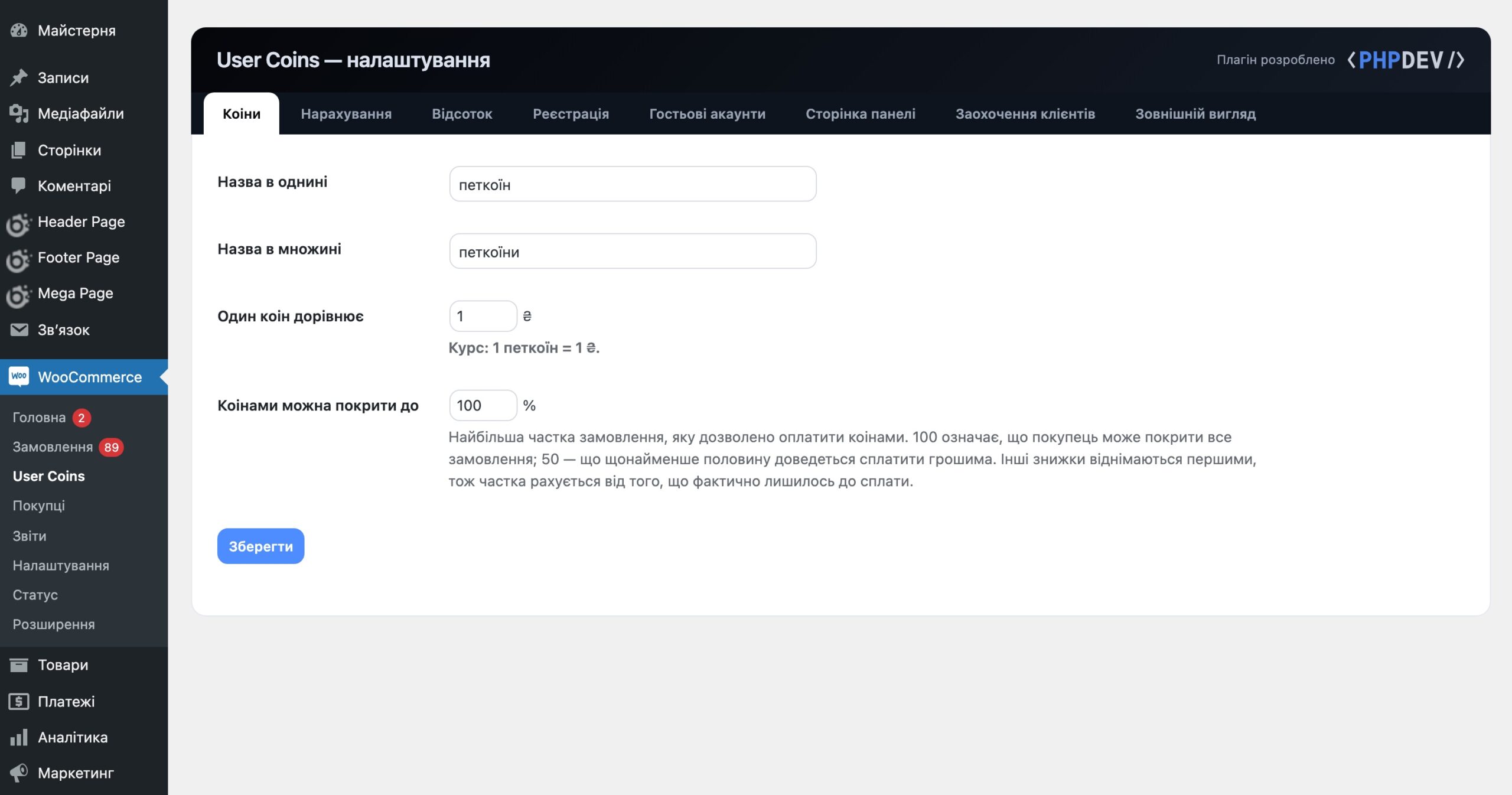Open the Заохочення клієнтів tab
The height and width of the screenshot is (795, 1512).
1025,113
